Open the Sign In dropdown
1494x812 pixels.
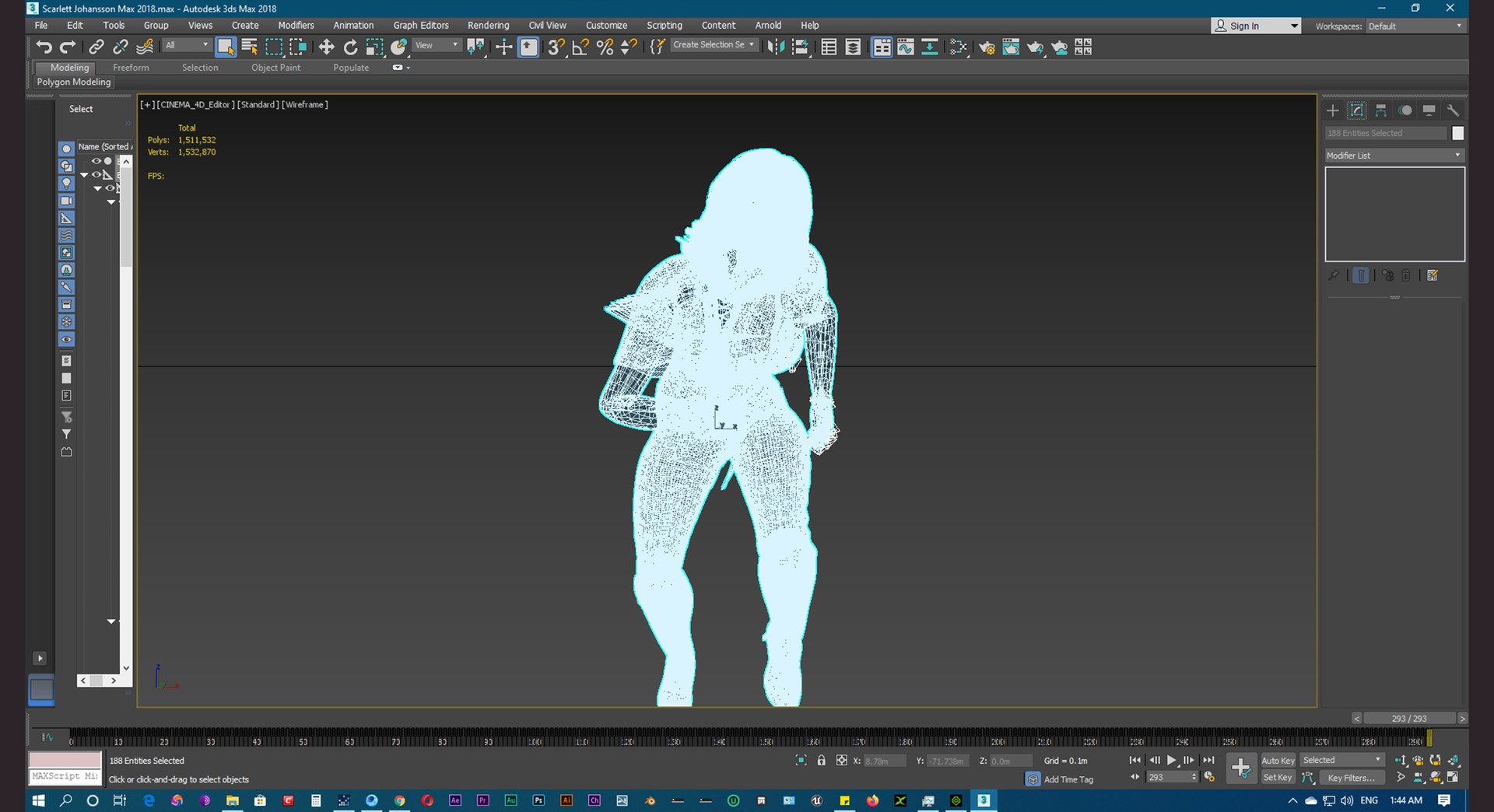click(1256, 26)
